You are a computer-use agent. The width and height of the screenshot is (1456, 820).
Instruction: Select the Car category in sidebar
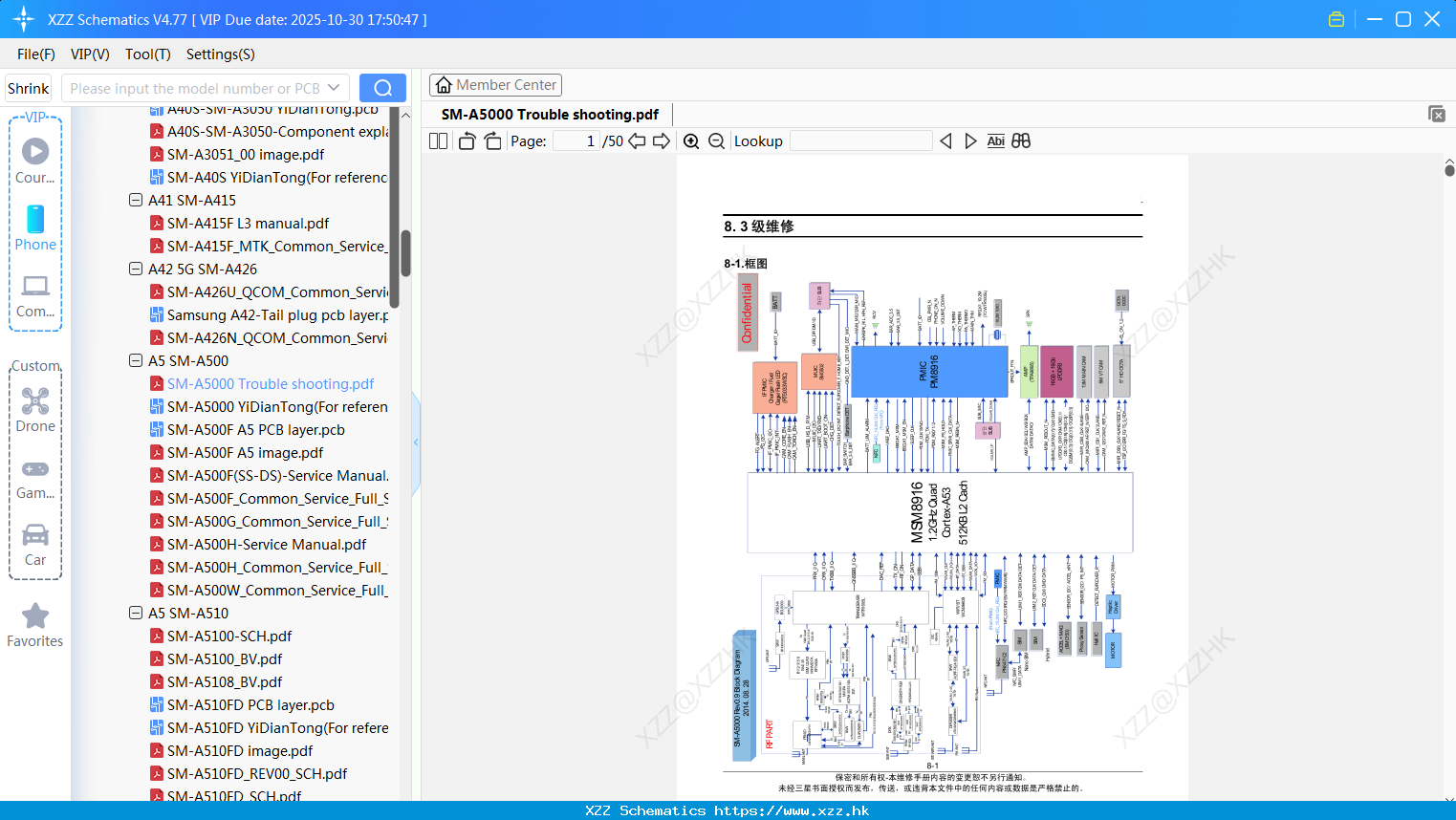[35, 545]
